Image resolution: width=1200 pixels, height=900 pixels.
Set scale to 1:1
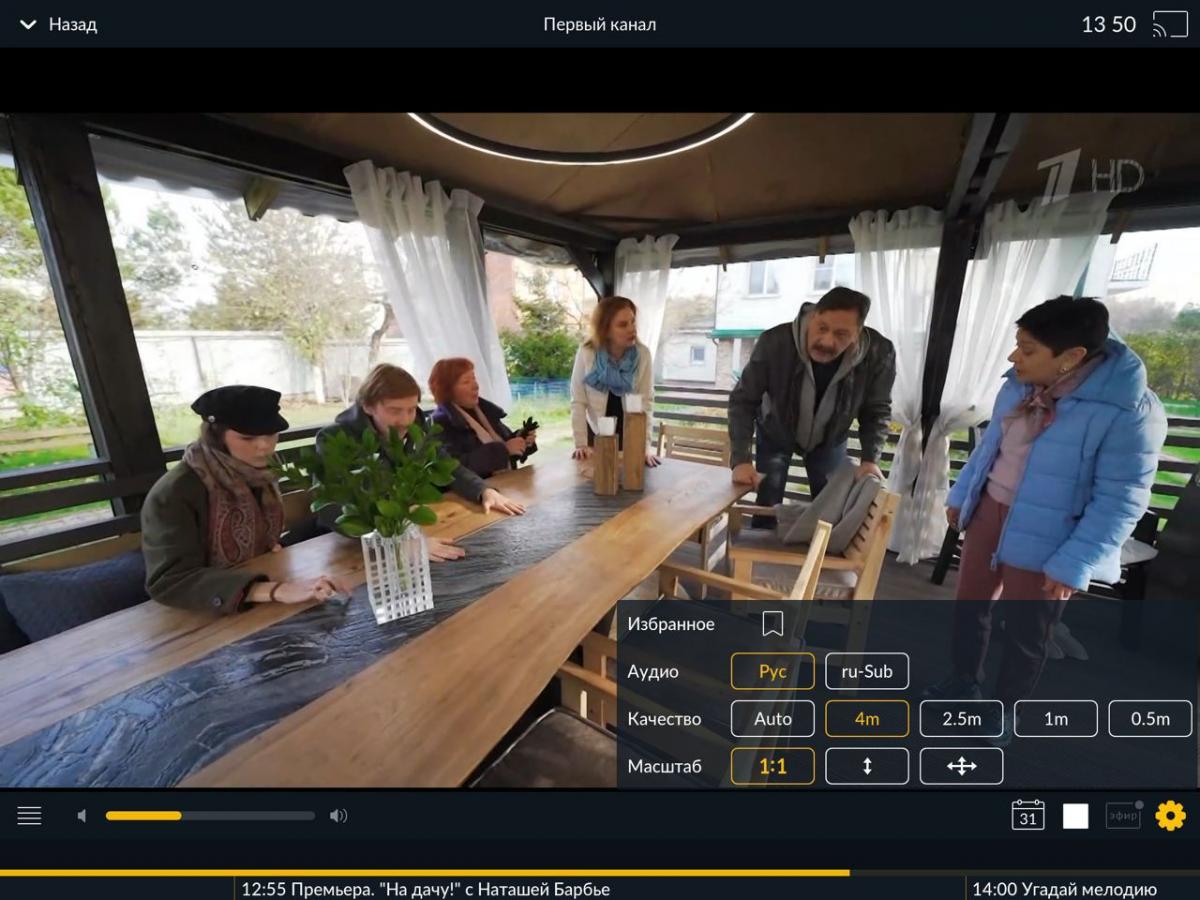pos(772,766)
